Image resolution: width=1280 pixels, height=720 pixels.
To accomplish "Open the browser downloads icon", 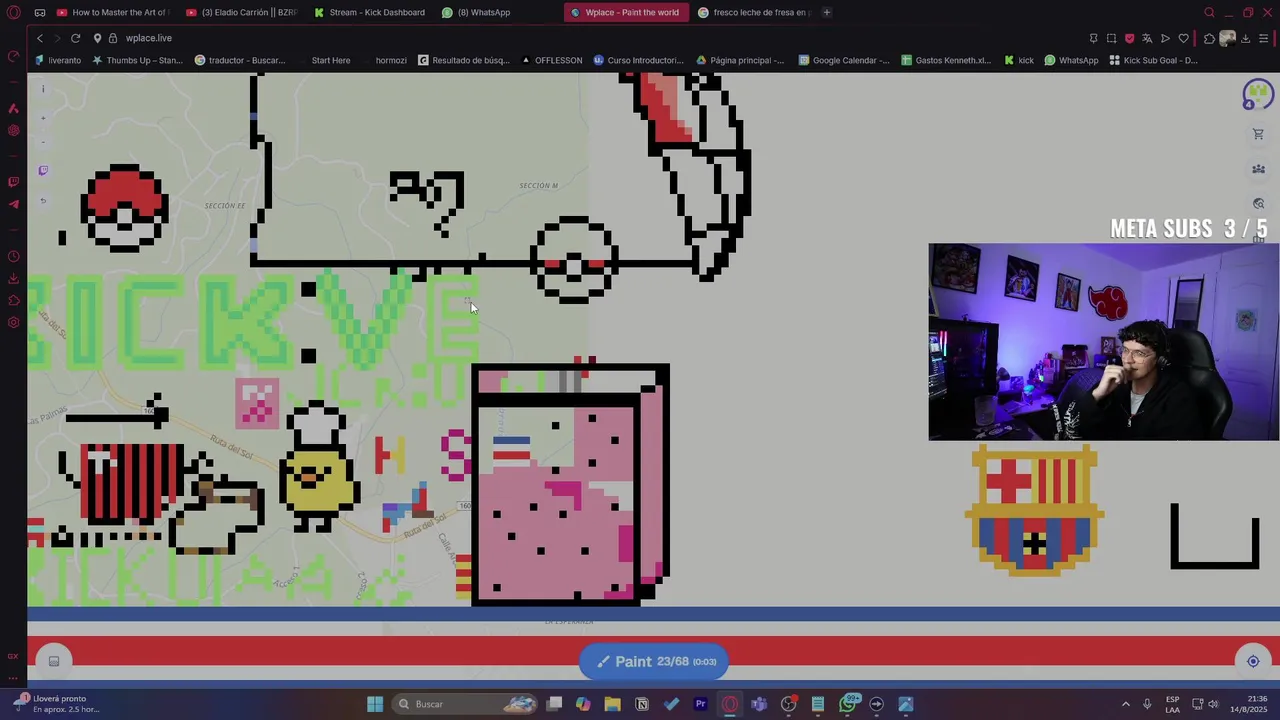I will [1245, 38].
